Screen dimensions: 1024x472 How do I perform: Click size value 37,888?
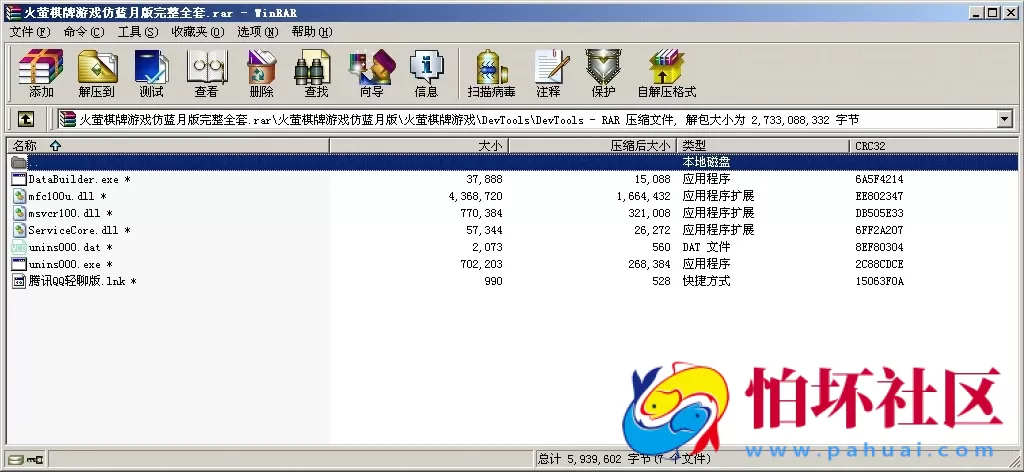(485, 179)
